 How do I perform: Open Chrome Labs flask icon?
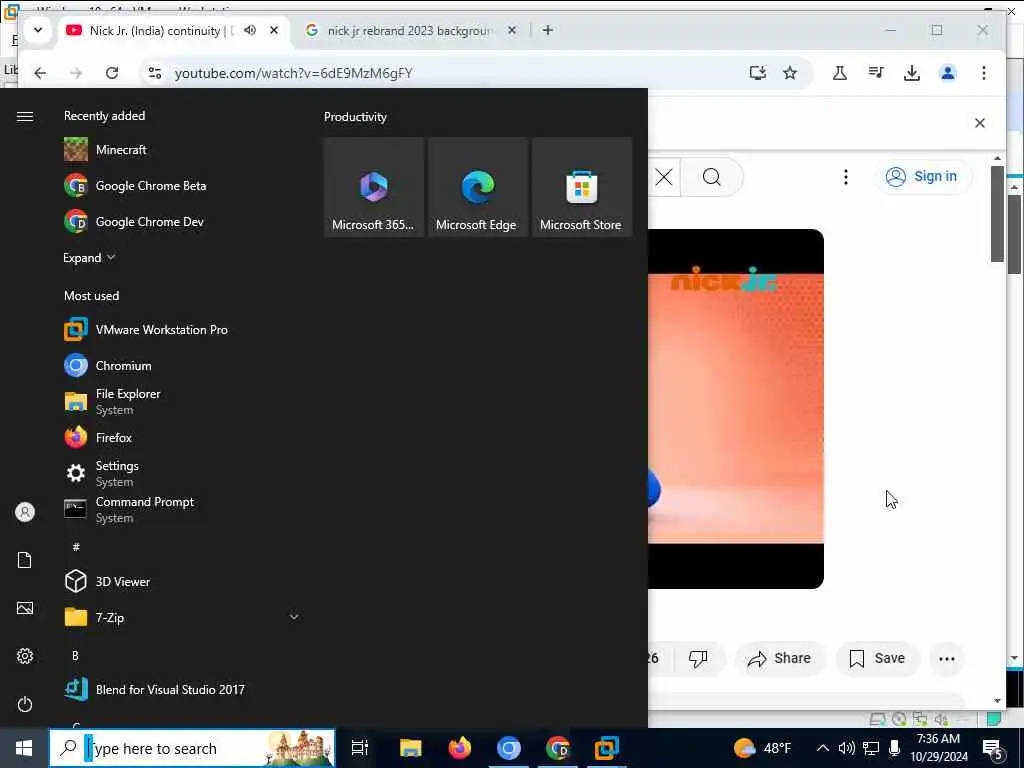[x=840, y=73]
